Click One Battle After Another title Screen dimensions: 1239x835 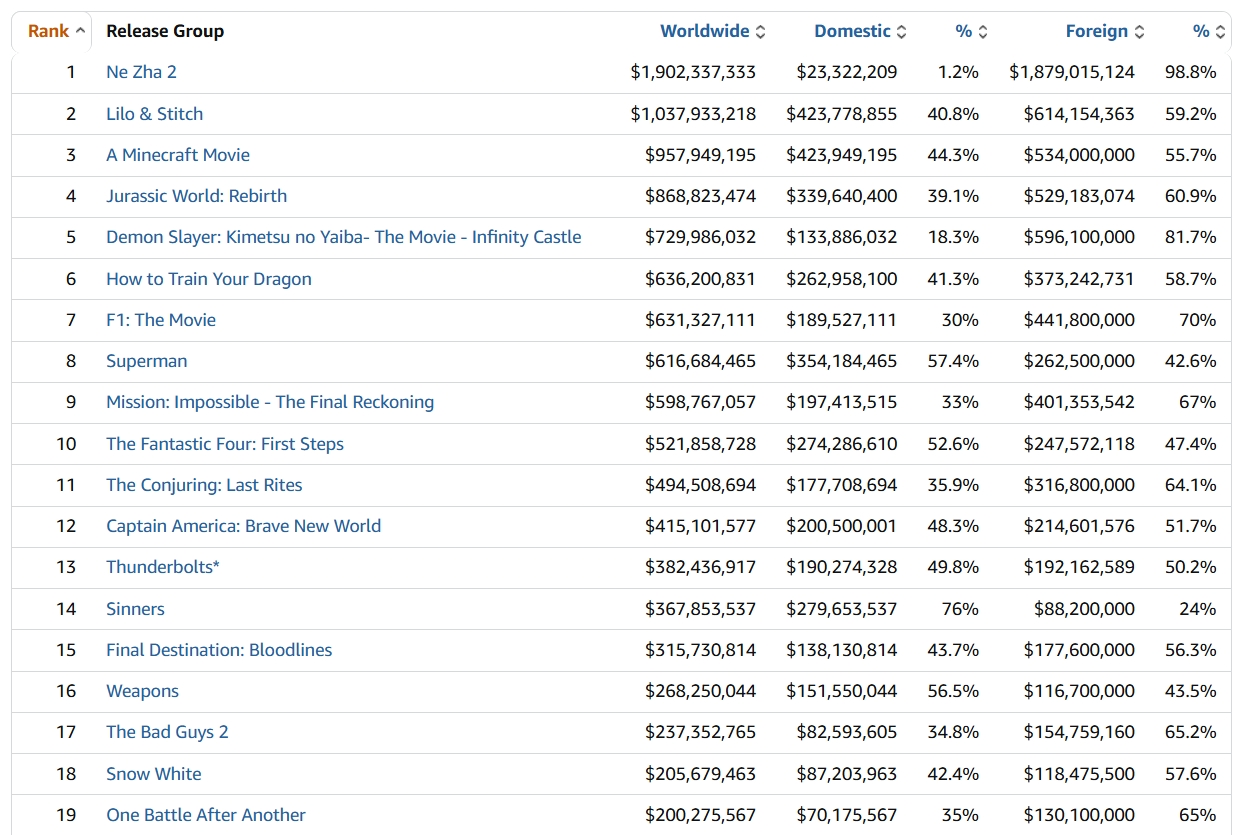pyautogui.click(x=206, y=815)
